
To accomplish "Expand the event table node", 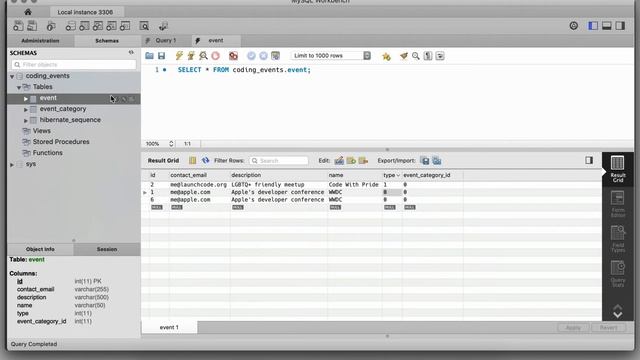I will (26, 98).
